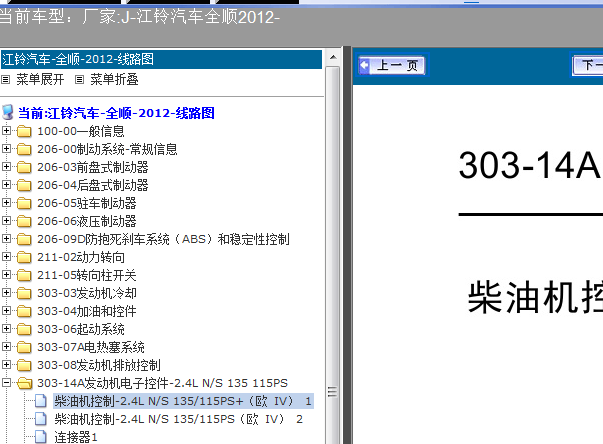The height and width of the screenshot is (444, 603).
Task: Open 206-09D防抱死刹车系统 tree item
Action: [163, 239]
